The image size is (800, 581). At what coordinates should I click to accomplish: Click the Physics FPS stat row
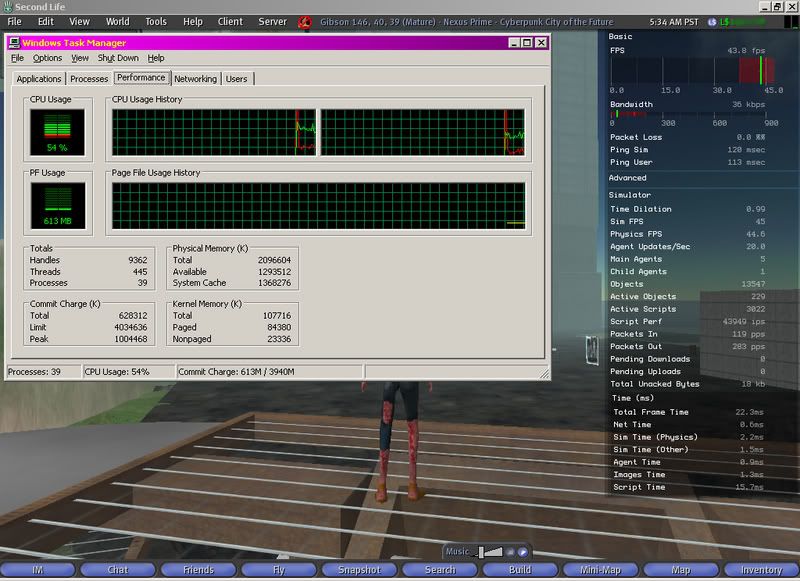point(688,234)
